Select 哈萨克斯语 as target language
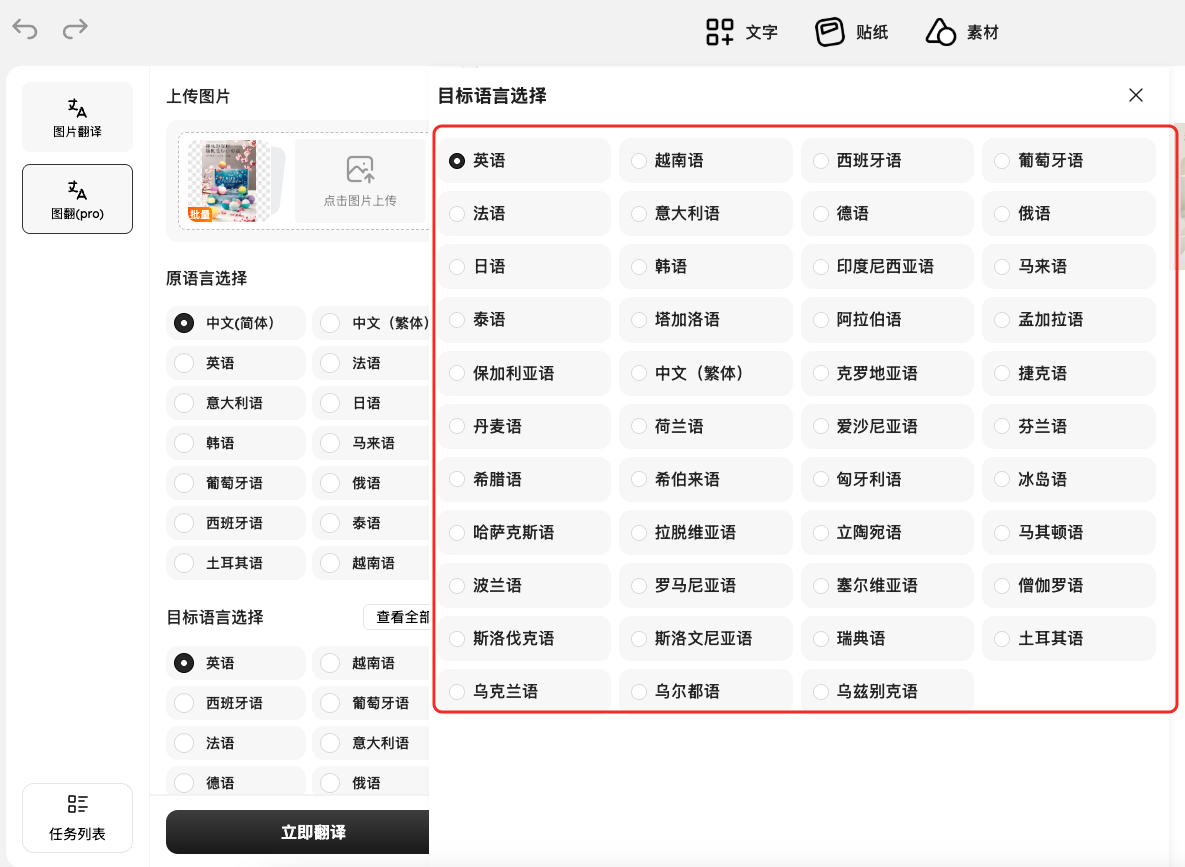Image resolution: width=1185 pixels, height=867 pixels. [524, 532]
